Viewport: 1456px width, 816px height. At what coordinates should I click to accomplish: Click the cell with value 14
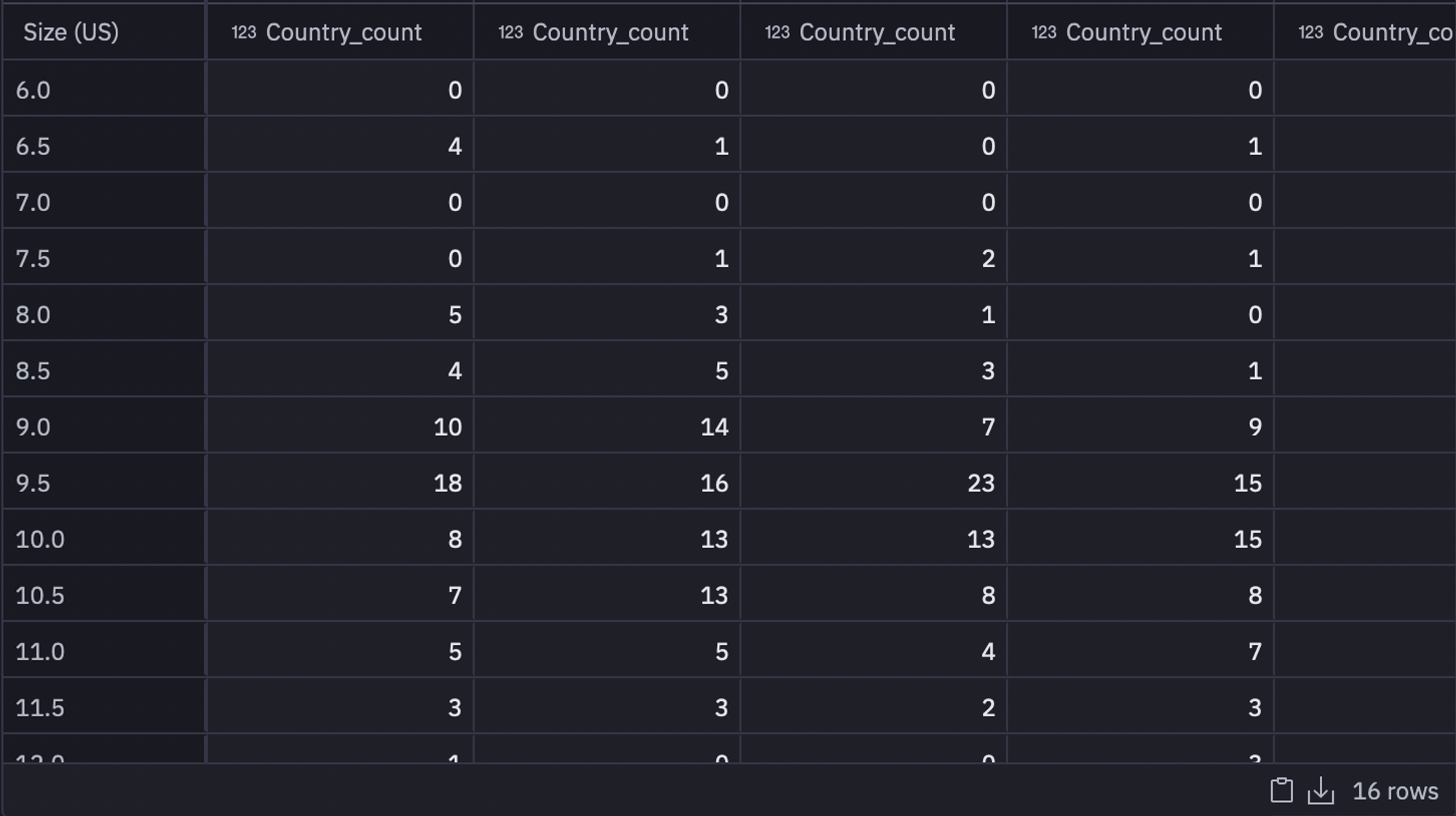click(713, 427)
